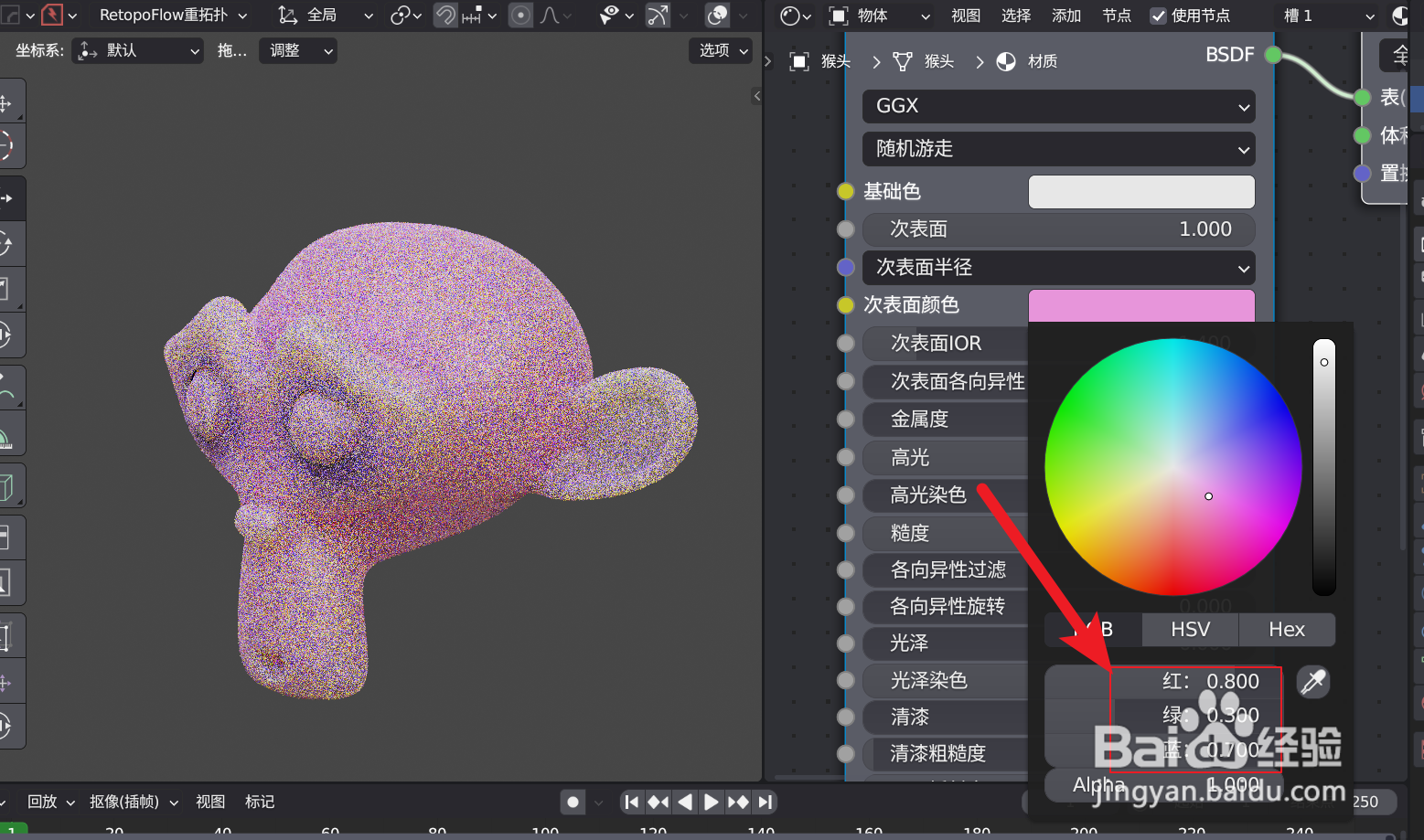Open the Playback dropdown in timeline
This screenshot has height=840, width=1424.
tap(51, 802)
